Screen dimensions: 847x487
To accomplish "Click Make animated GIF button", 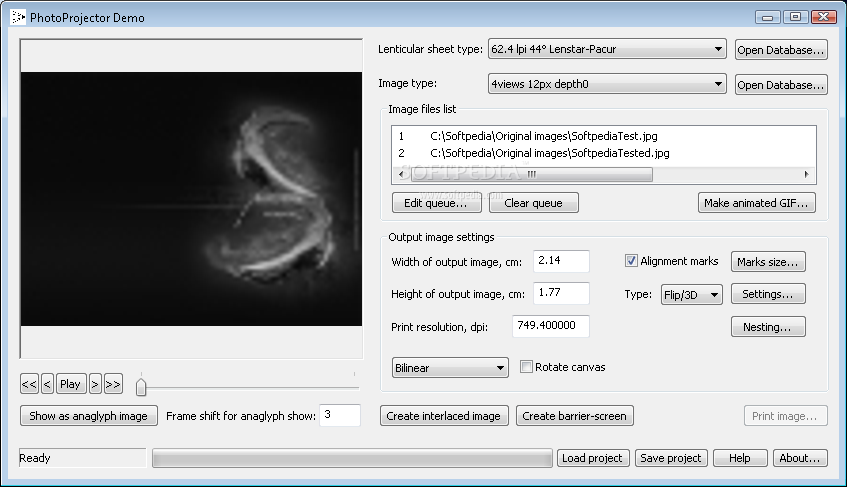I will coord(757,203).
